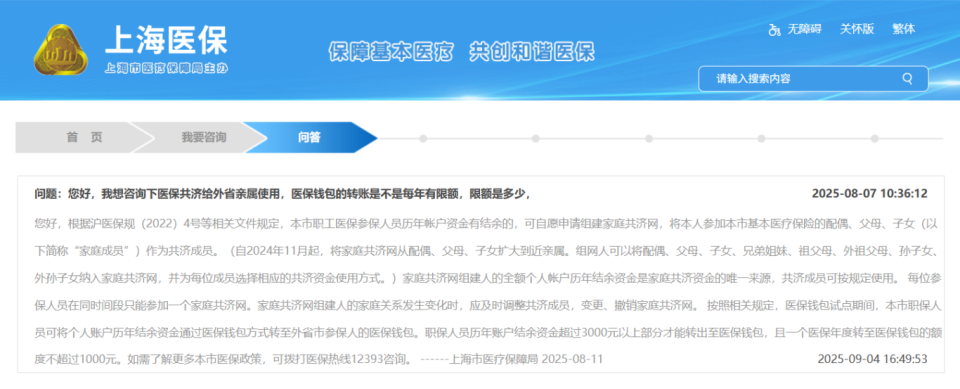960x389 pixels.
Task: Go to 首页 breadcrumb step
Action: tap(84, 138)
